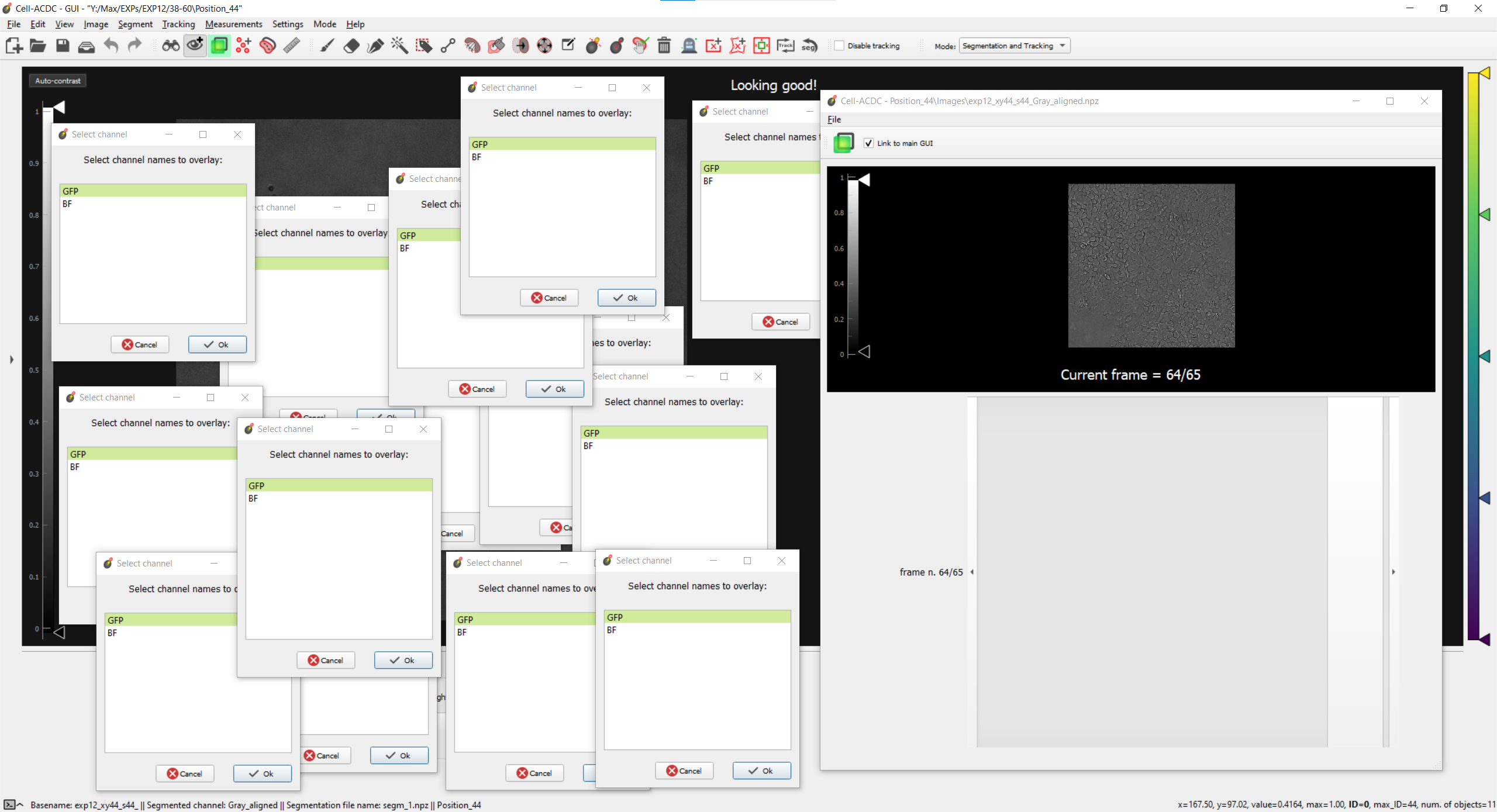
Task: Select the Eraser tool
Action: pyautogui.click(x=351, y=45)
